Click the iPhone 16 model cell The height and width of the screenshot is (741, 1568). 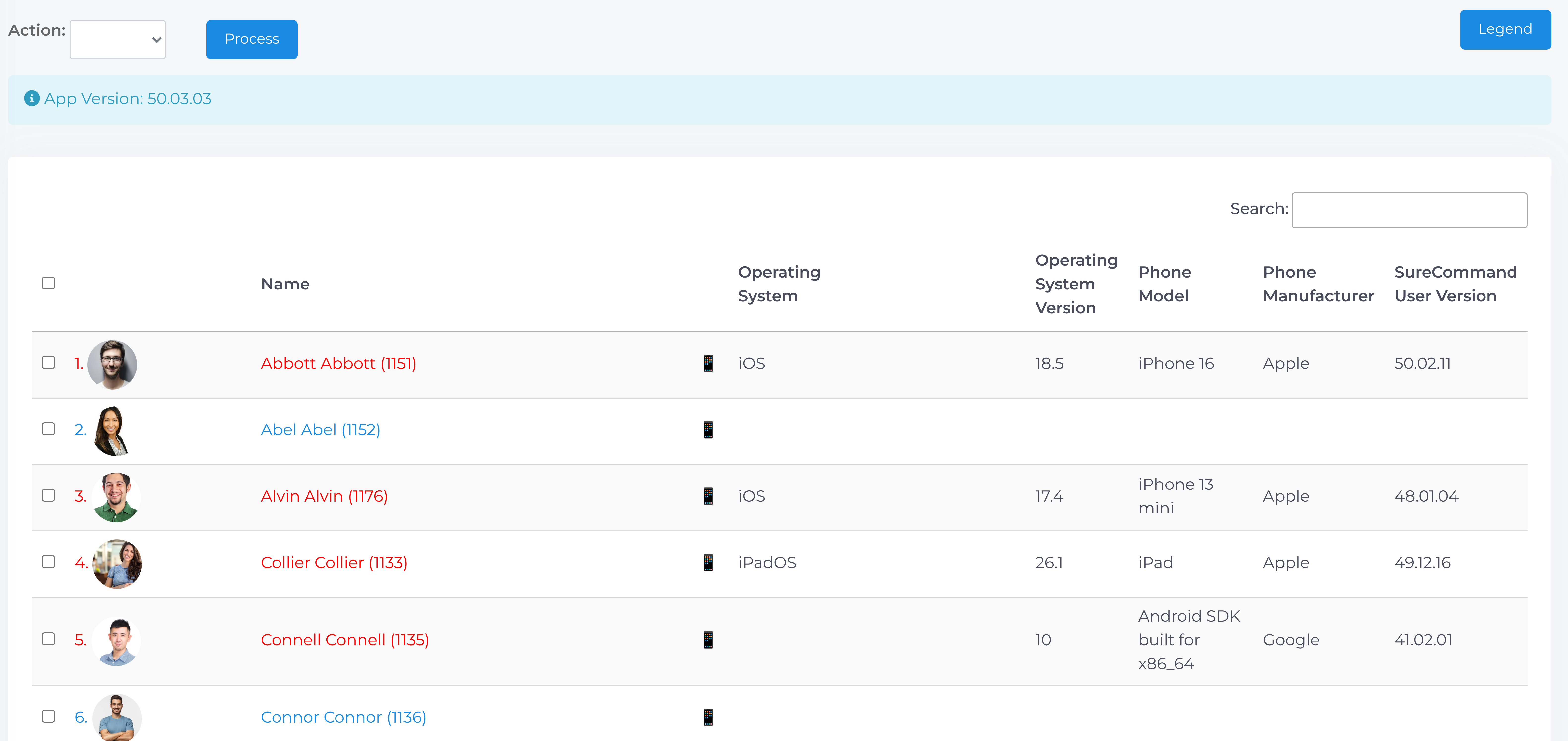coord(1176,364)
